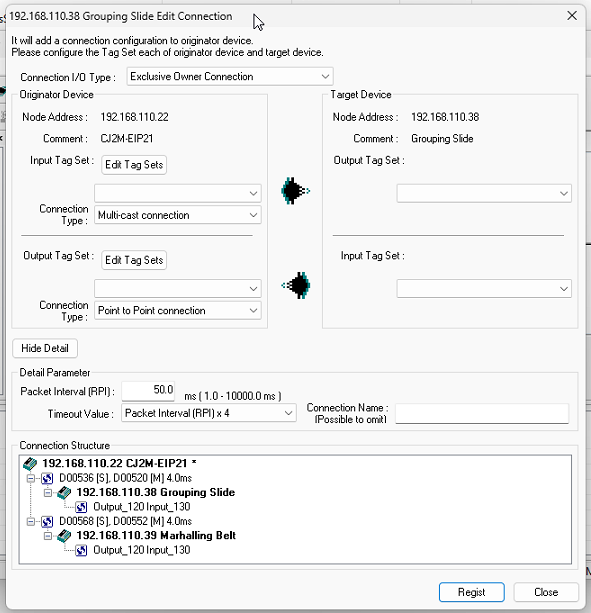Click Edit Tag Sets for Input Tag Set
591x613 pixels.
[x=134, y=165]
